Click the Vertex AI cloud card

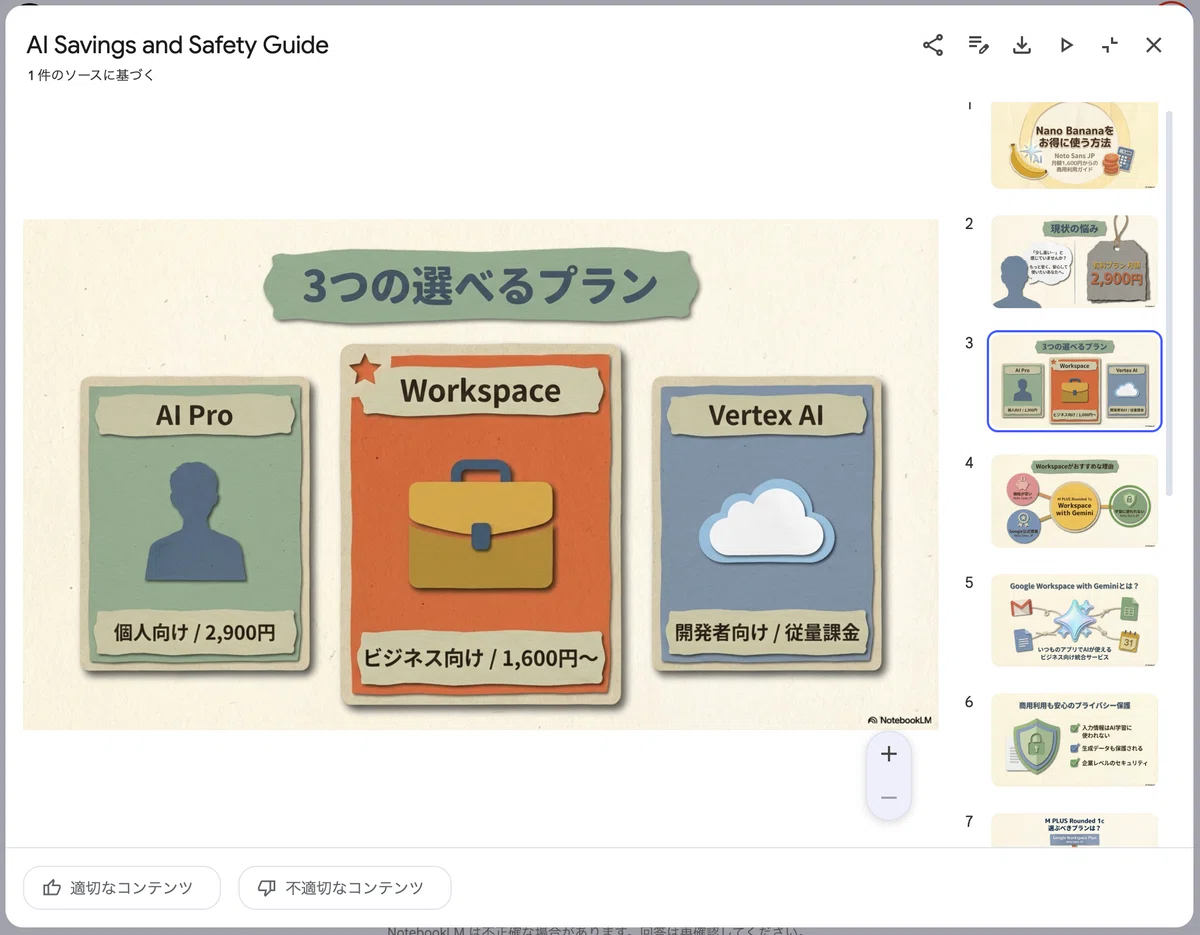click(767, 524)
